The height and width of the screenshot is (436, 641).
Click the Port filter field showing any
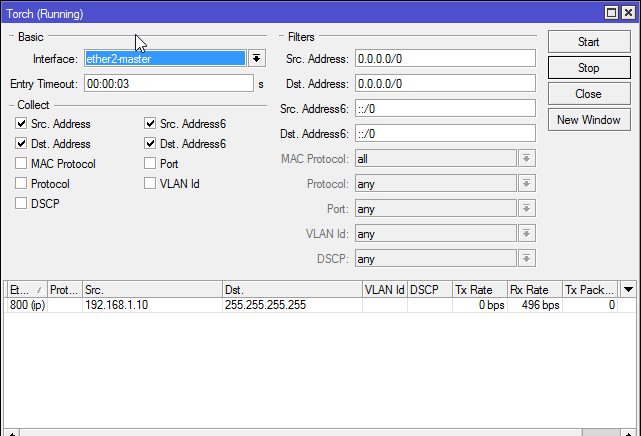tap(436, 208)
